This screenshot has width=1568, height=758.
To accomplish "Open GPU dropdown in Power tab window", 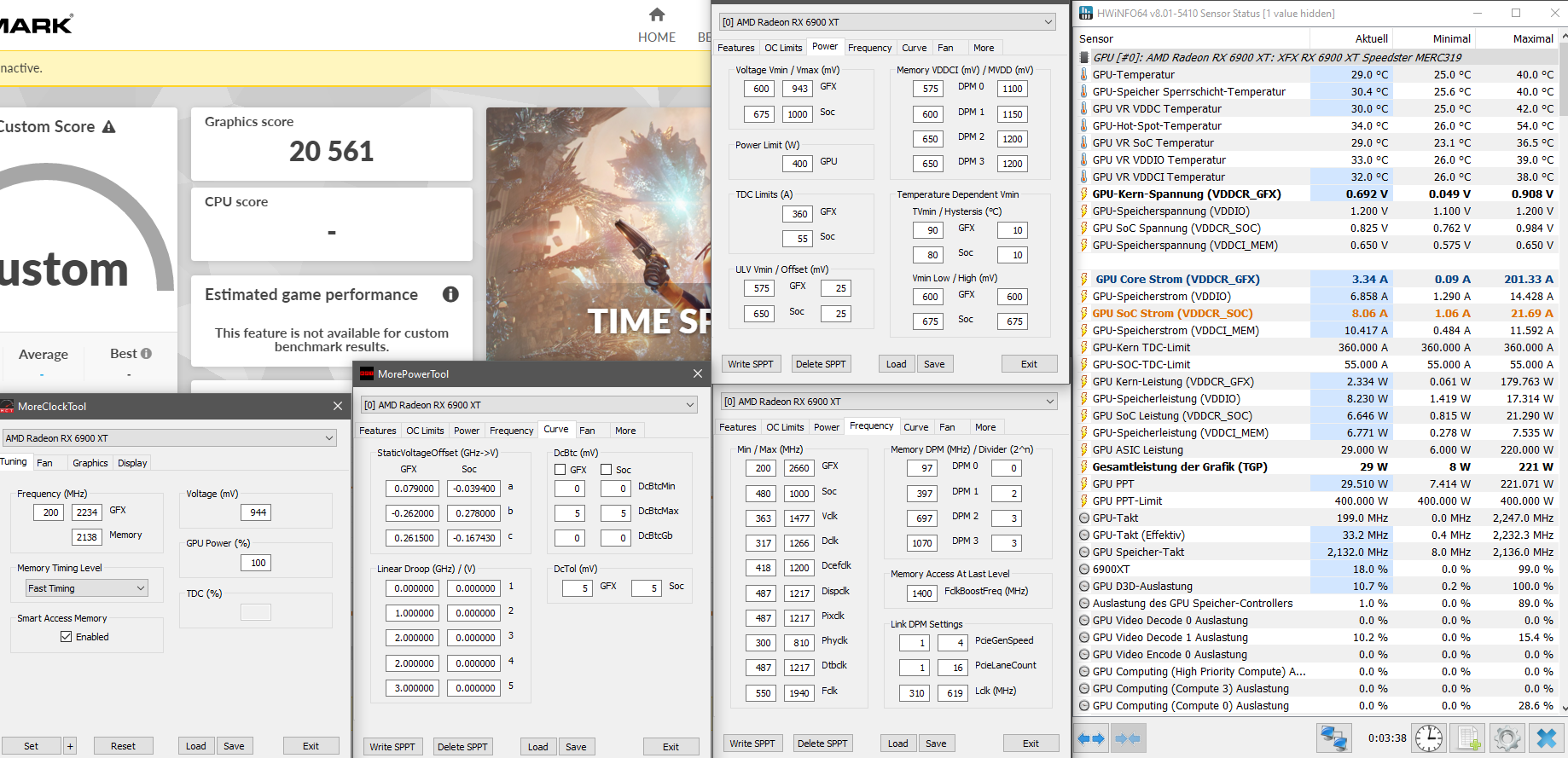I will (887, 22).
